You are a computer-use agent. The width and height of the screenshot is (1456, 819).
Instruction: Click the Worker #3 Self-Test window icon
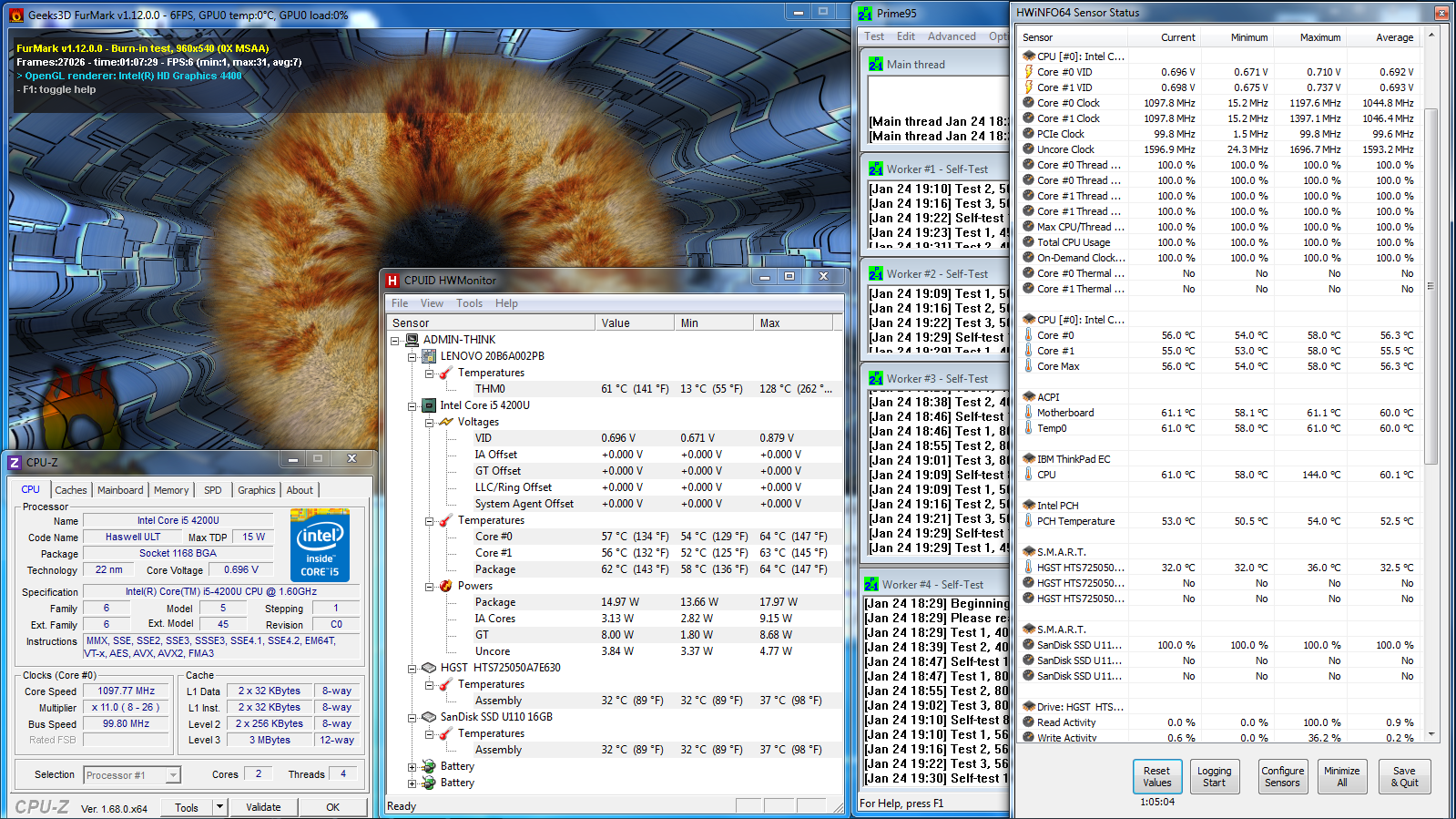876,379
